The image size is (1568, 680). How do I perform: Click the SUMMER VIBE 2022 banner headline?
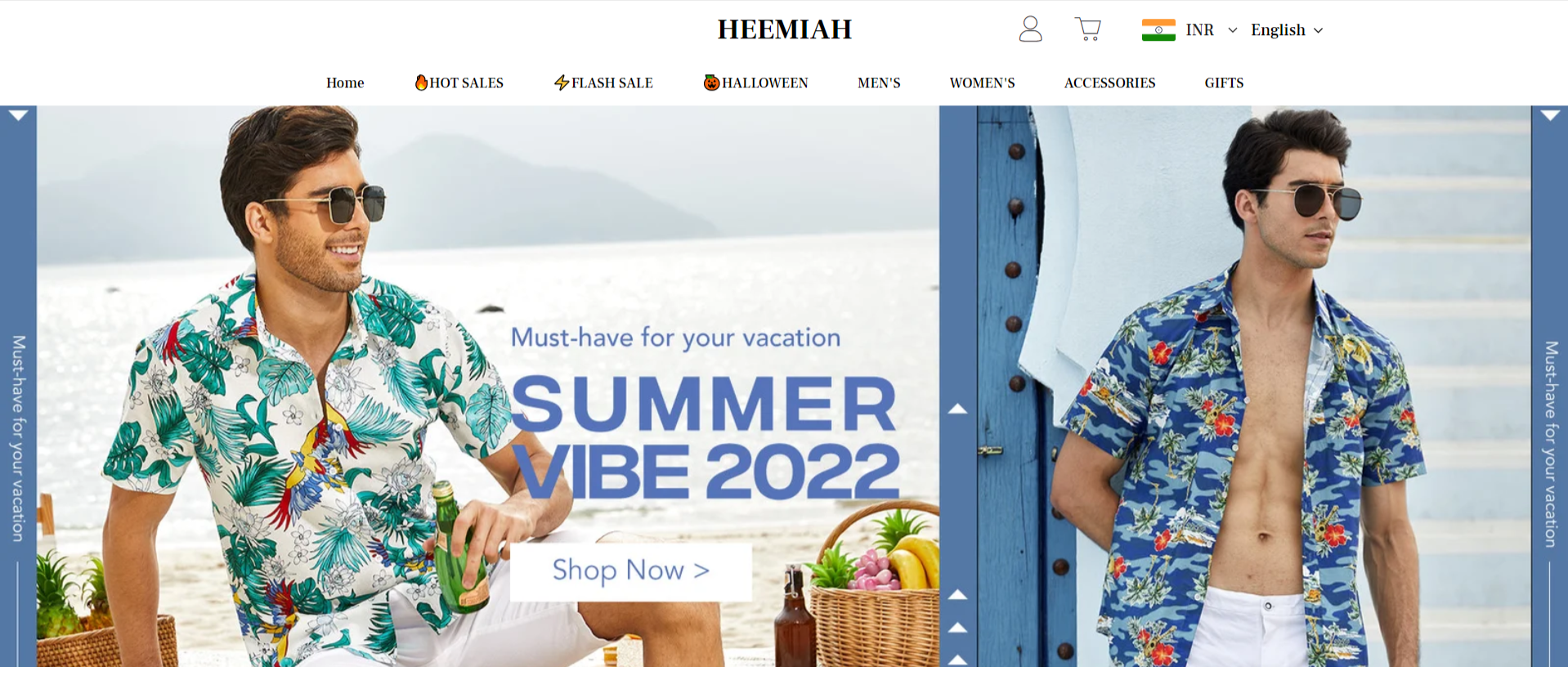tap(706, 438)
